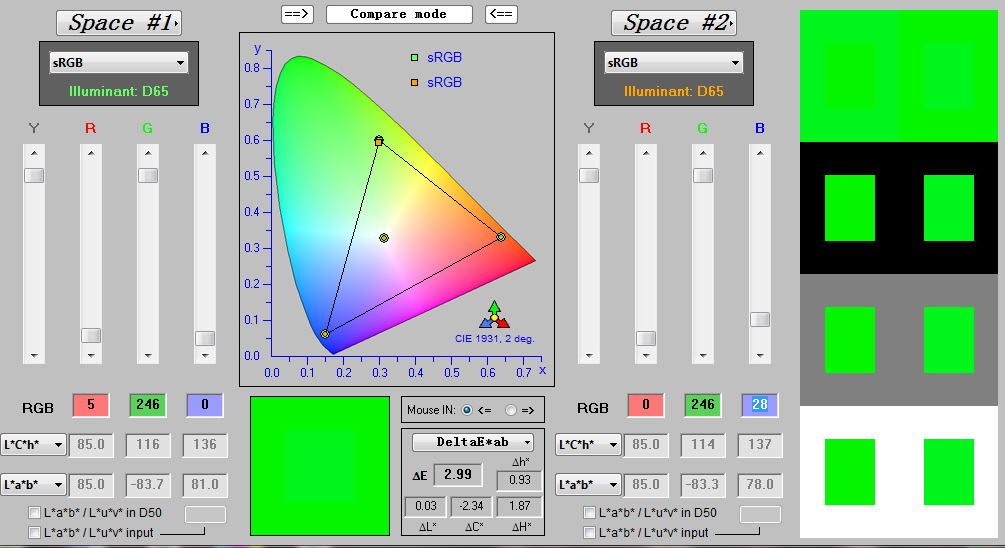This screenshot has height=548, width=1005.
Task: Click down arrow of Space #2 B slider
Action: tap(760, 356)
